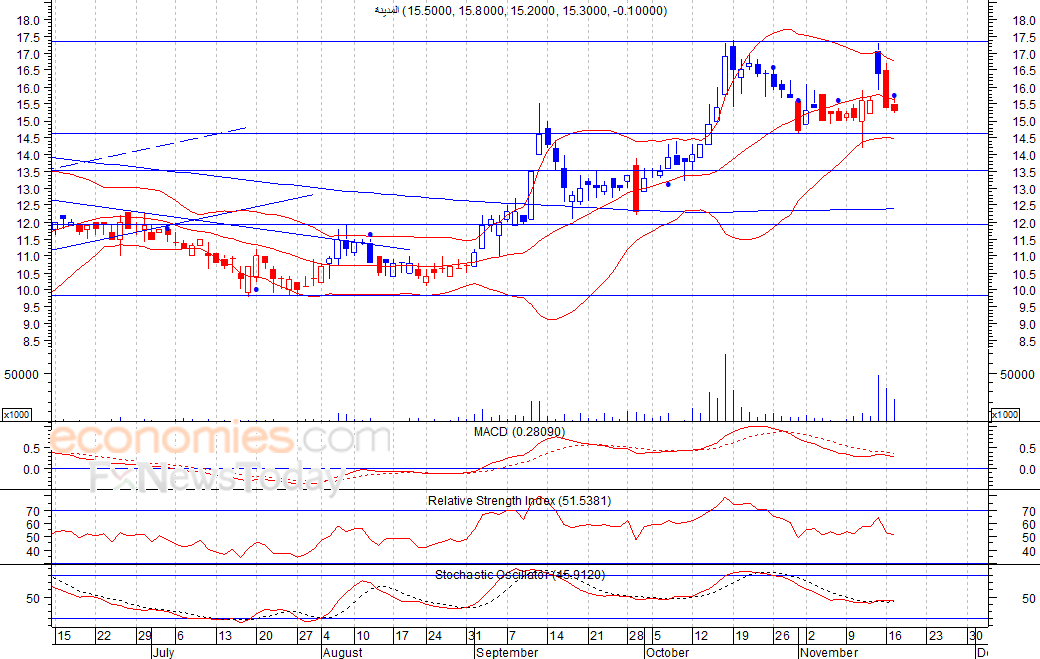Click the right x1000 volume scale badge
Screen dimensions: 1040x659
(1003, 414)
